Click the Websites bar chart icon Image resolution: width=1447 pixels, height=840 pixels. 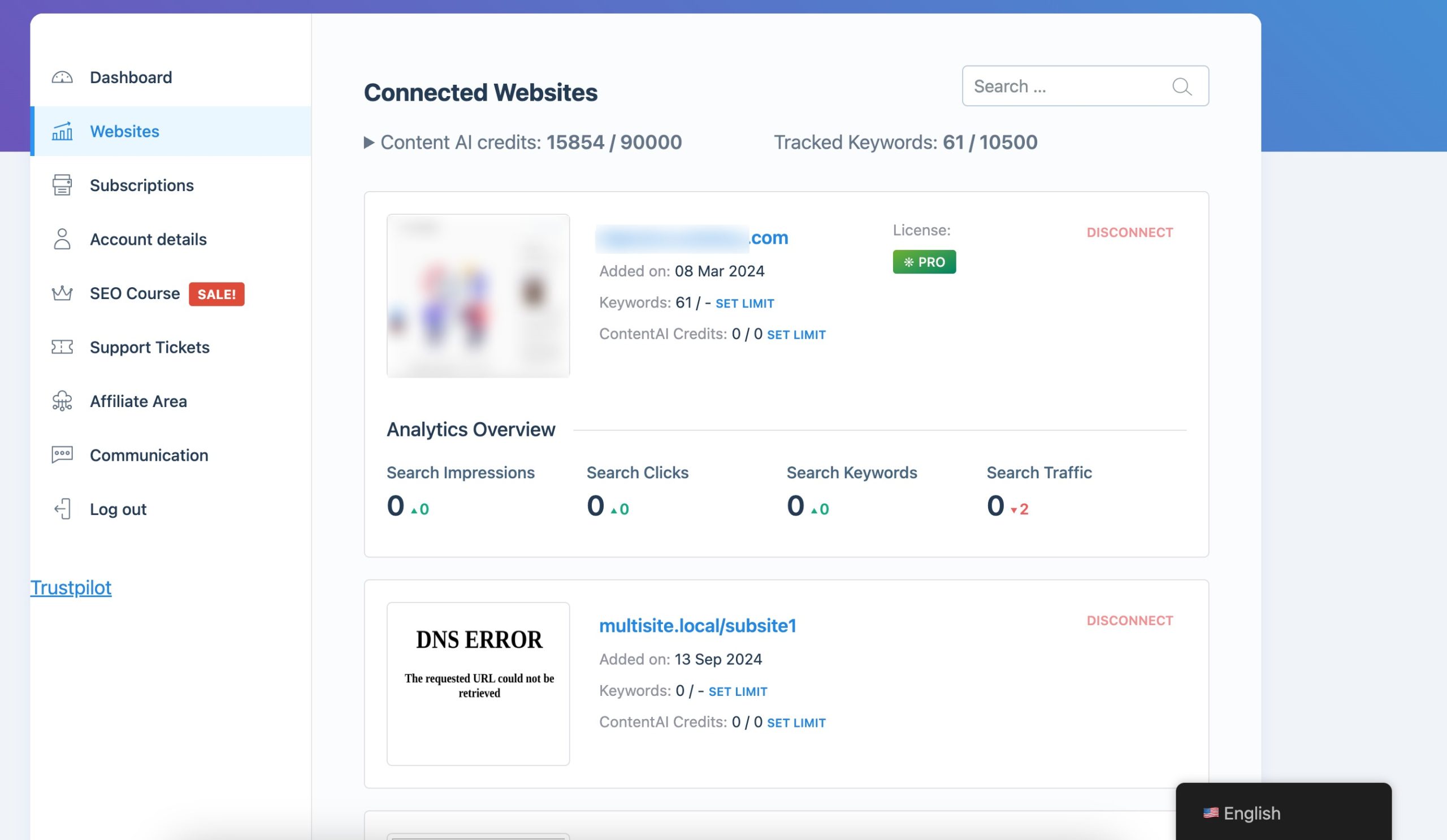[62, 132]
